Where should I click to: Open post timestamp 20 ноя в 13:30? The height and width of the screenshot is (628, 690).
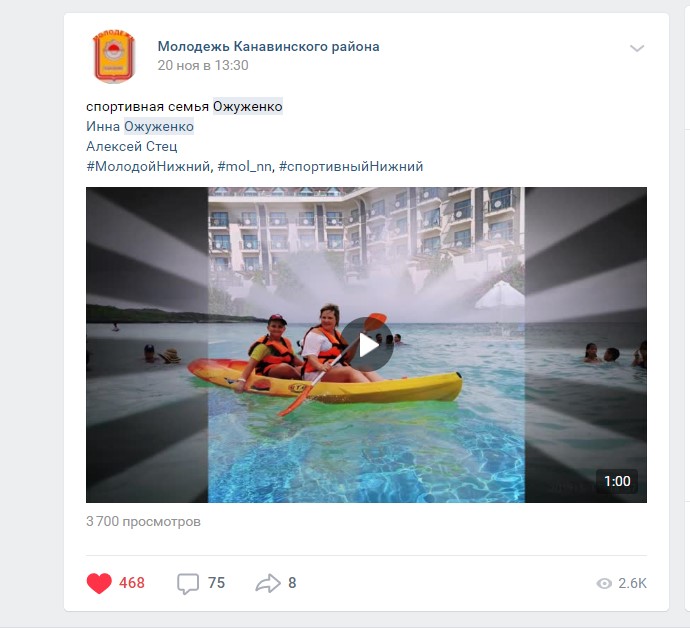coord(203,65)
